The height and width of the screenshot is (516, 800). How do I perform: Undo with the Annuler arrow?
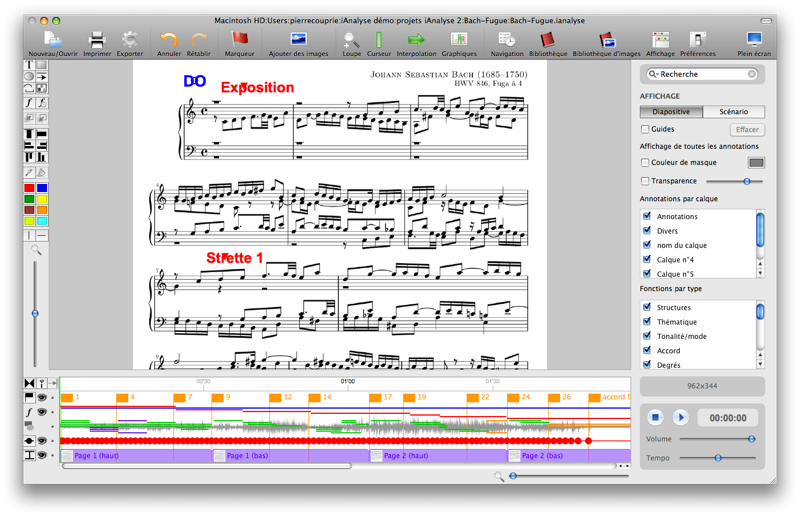point(169,40)
